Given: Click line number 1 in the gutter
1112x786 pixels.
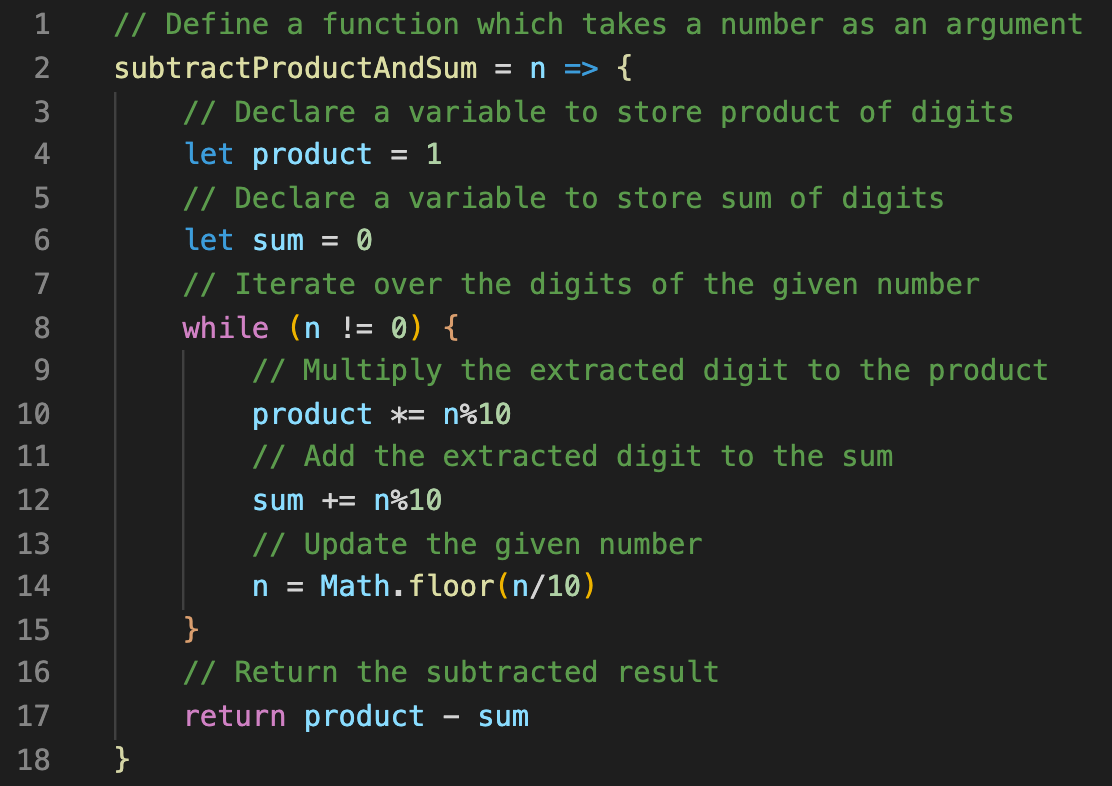Looking at the screenshot, I should tap(42, 25).
